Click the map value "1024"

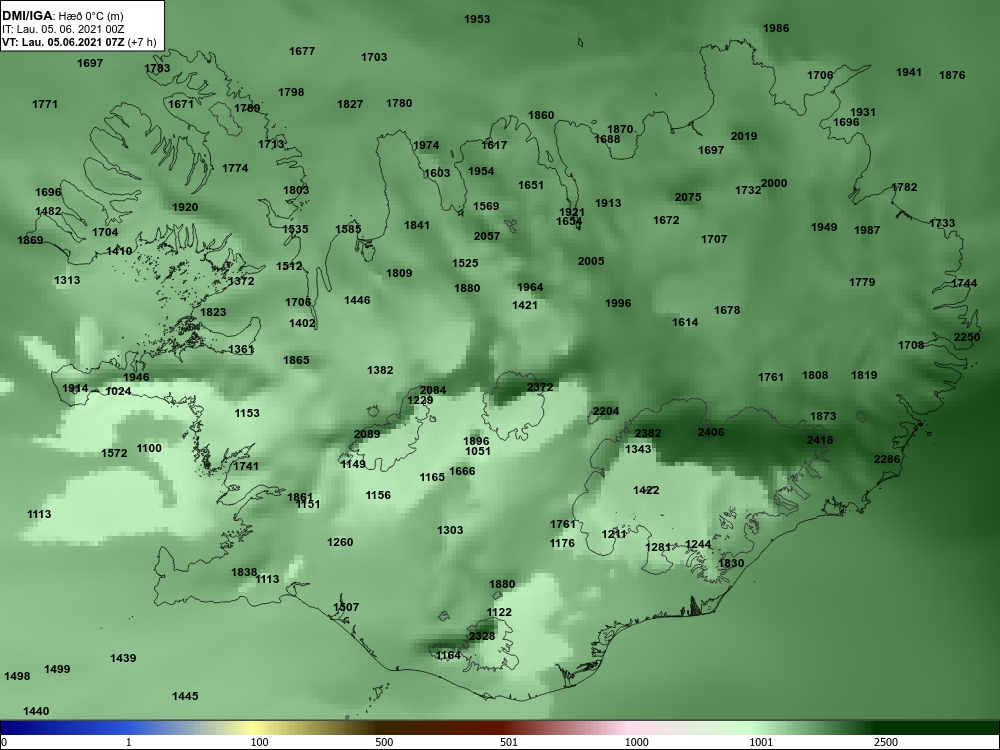coord(118,392)
